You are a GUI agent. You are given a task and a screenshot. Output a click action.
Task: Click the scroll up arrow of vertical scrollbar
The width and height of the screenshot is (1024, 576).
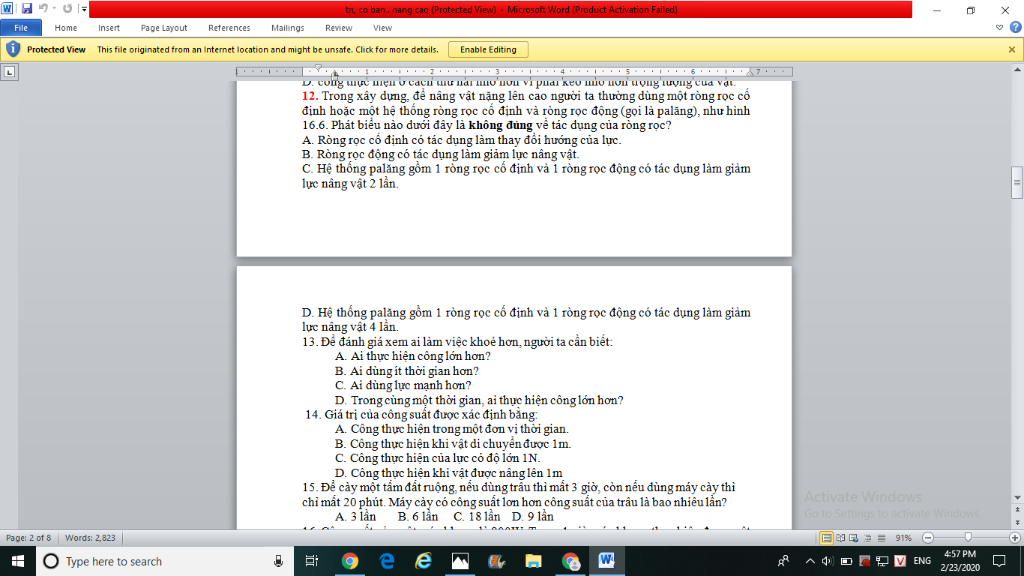(x=1017, y=69)
